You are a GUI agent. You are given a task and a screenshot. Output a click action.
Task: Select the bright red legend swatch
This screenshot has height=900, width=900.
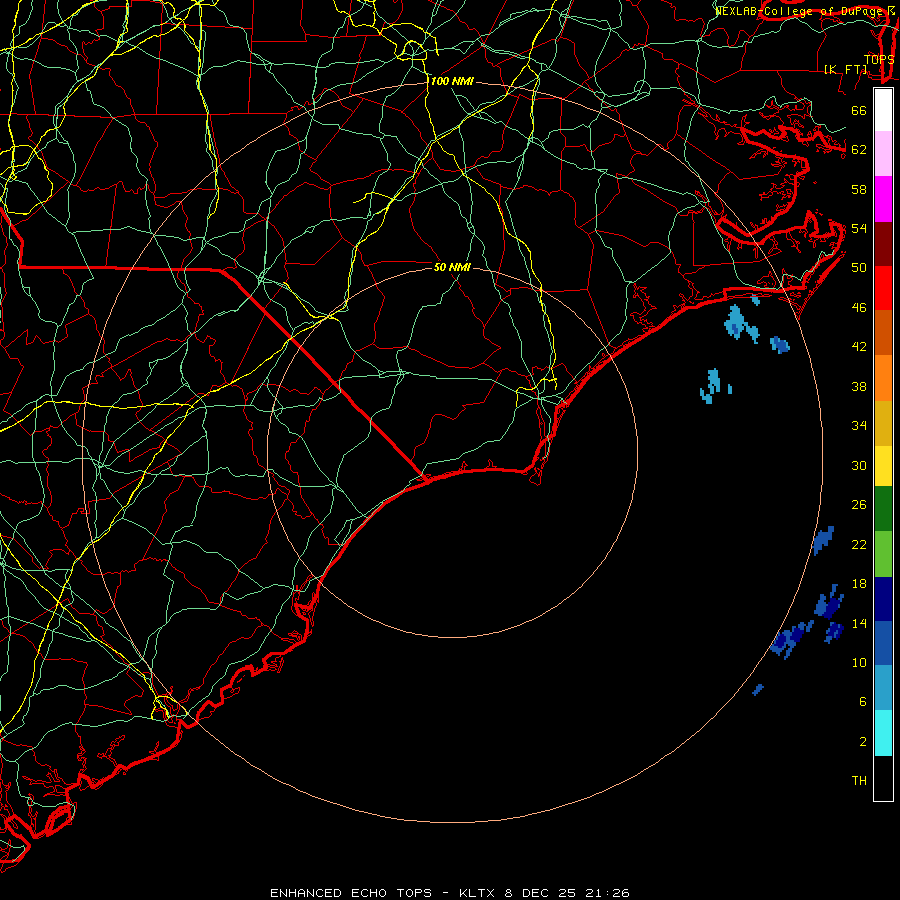(x=883, y=289)
